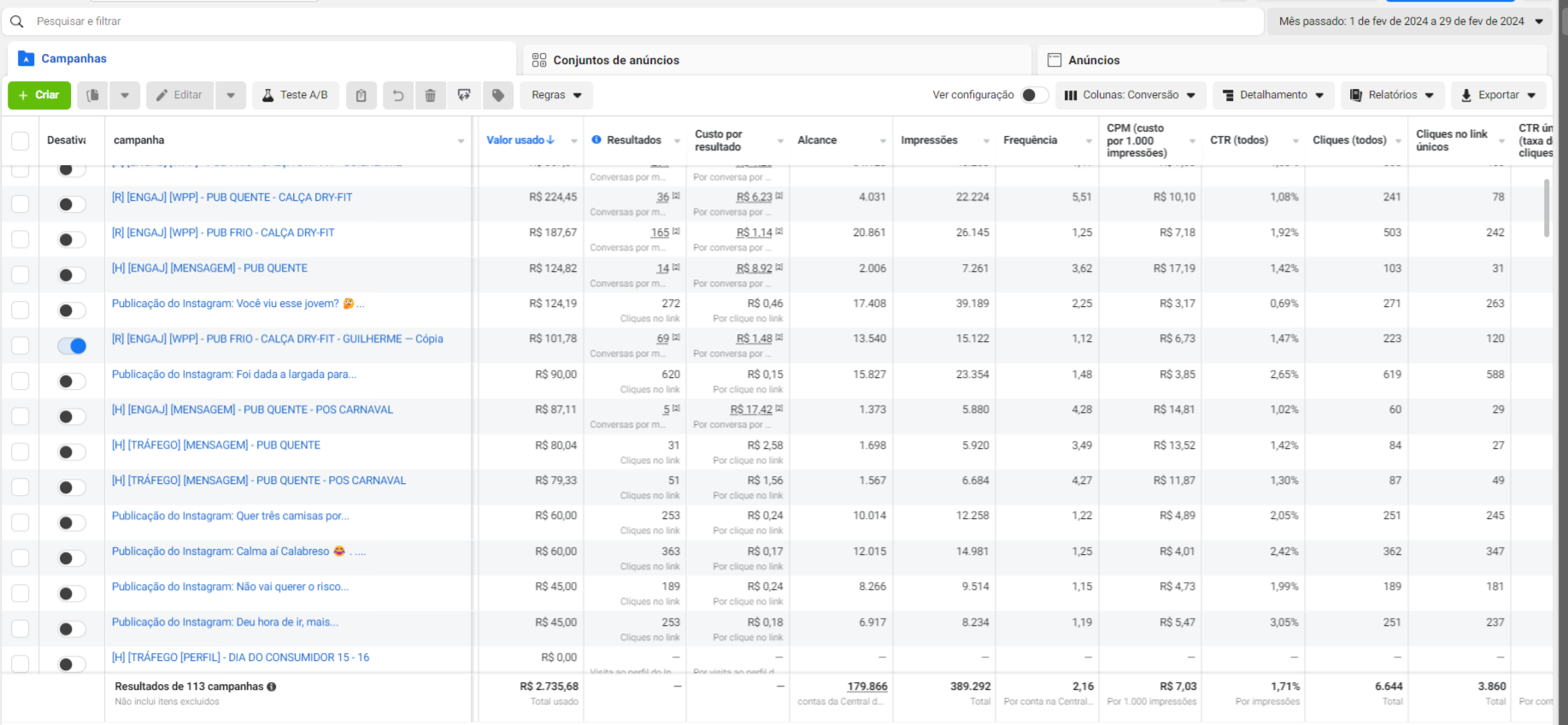This screenshot has width=1568, height=725.
Task: Click the Pesquisar e filtrar search field
Action: coord(632,21)
